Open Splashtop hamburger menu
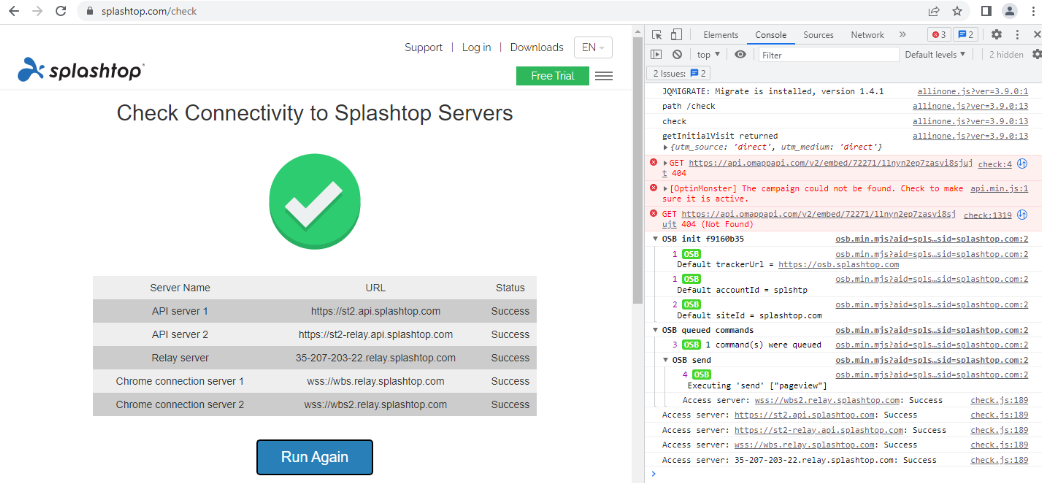Image resolution: width=1042 pixels, height=483 pixels. 603,76
